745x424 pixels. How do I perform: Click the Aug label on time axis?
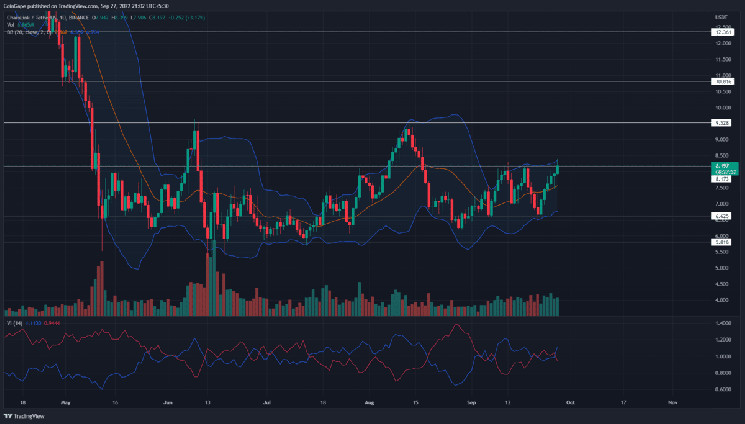pyautogui.click(x=369, y=403)
